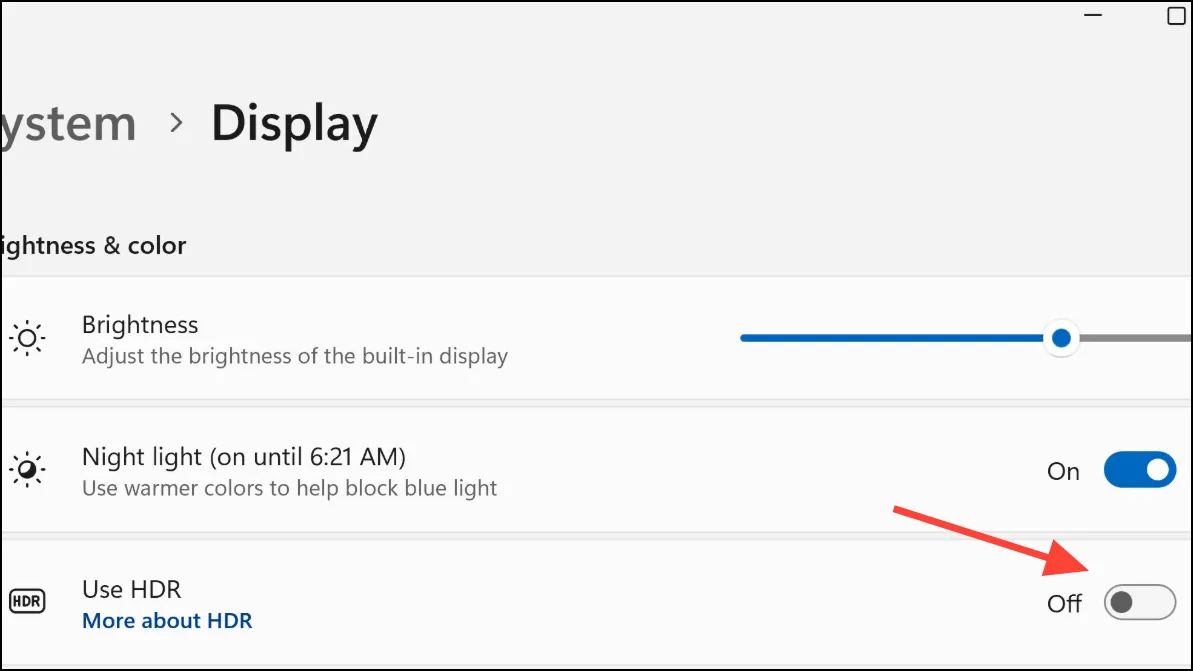
Task: Click the Night light icon
Action: (x=27, y=470)
